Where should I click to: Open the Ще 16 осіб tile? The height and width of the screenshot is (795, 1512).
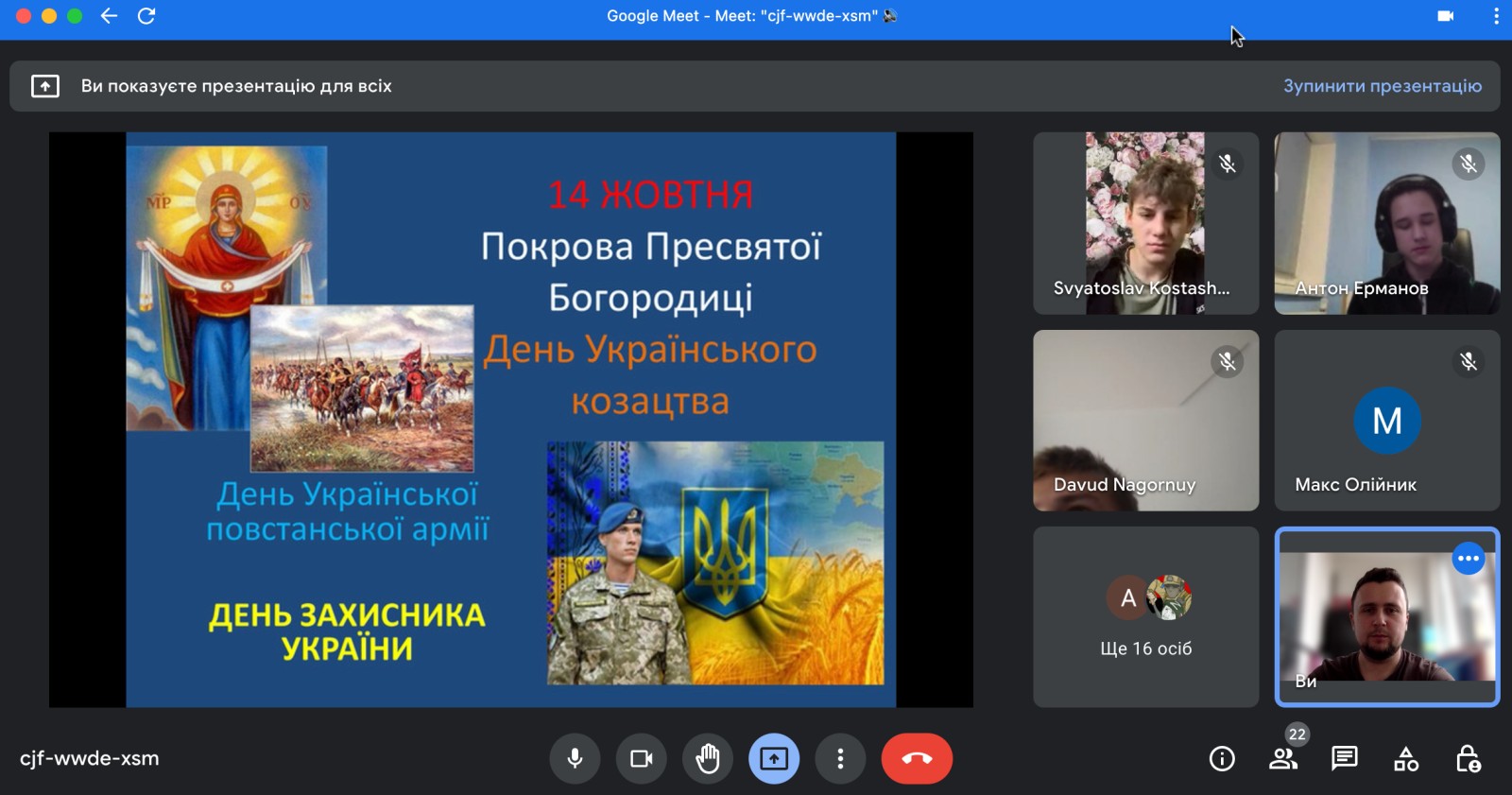pos(1145,617)
